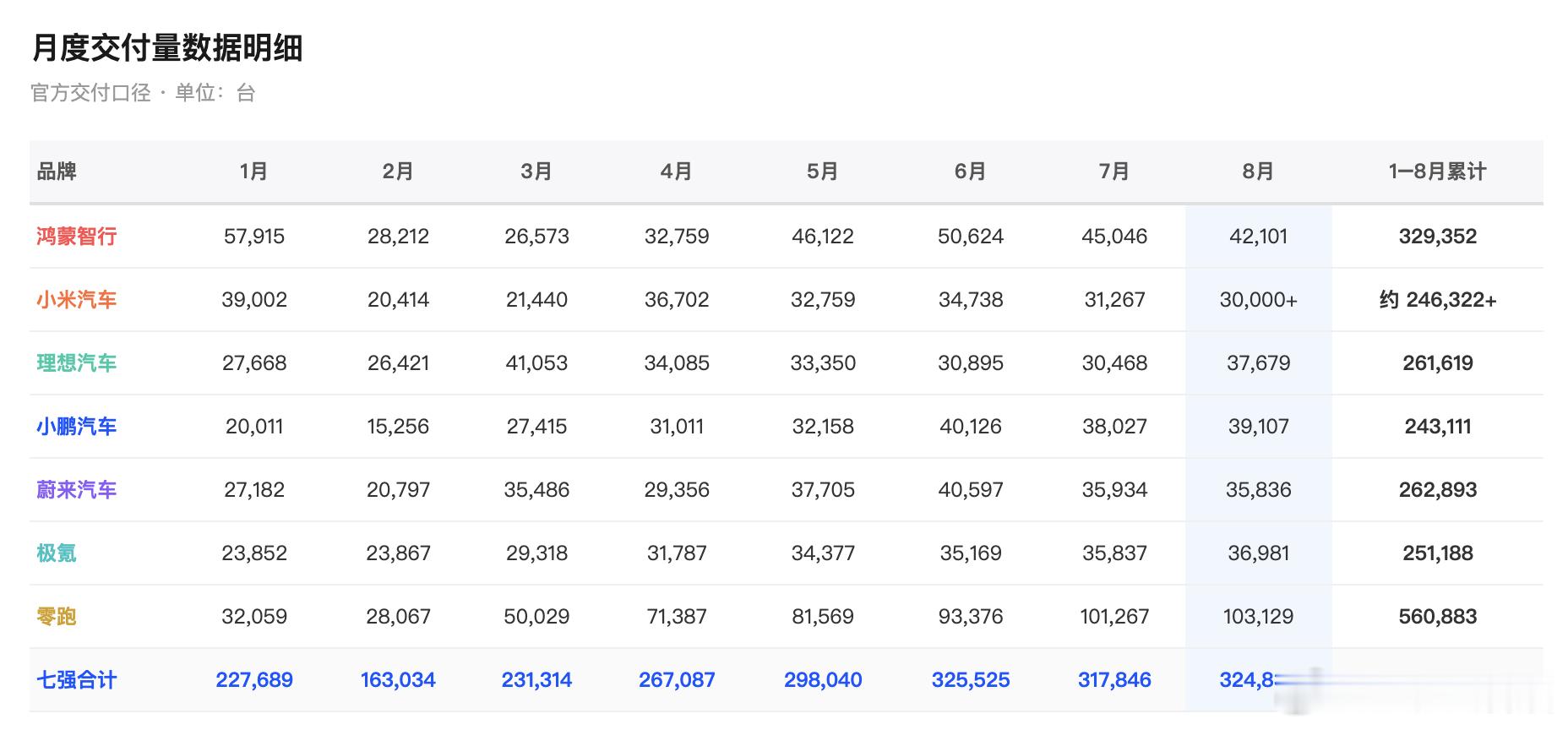This screenshot has width=1568, height=730.
Task: Select 理想汽车 cumulative total 261,619
Action: [x=1438, y=363]
